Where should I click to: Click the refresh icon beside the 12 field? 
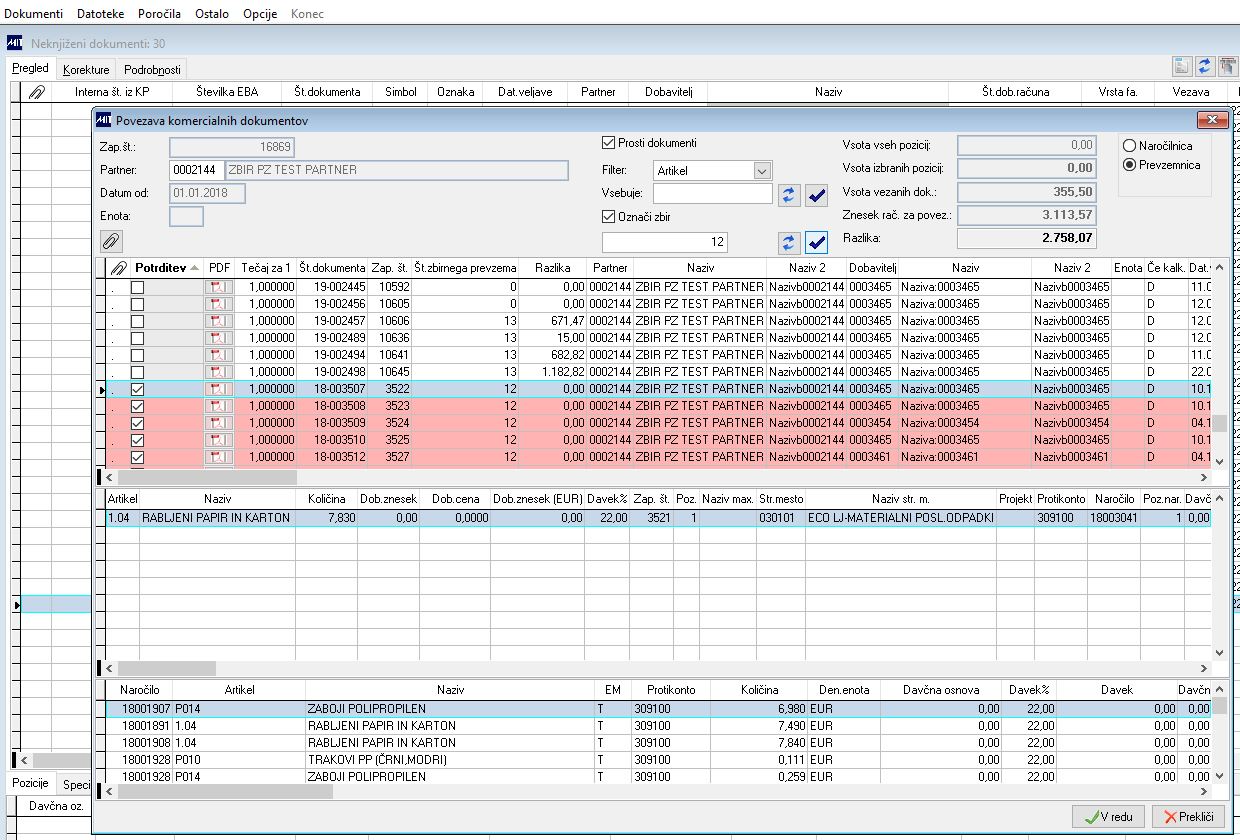click(x=790, y=242)
